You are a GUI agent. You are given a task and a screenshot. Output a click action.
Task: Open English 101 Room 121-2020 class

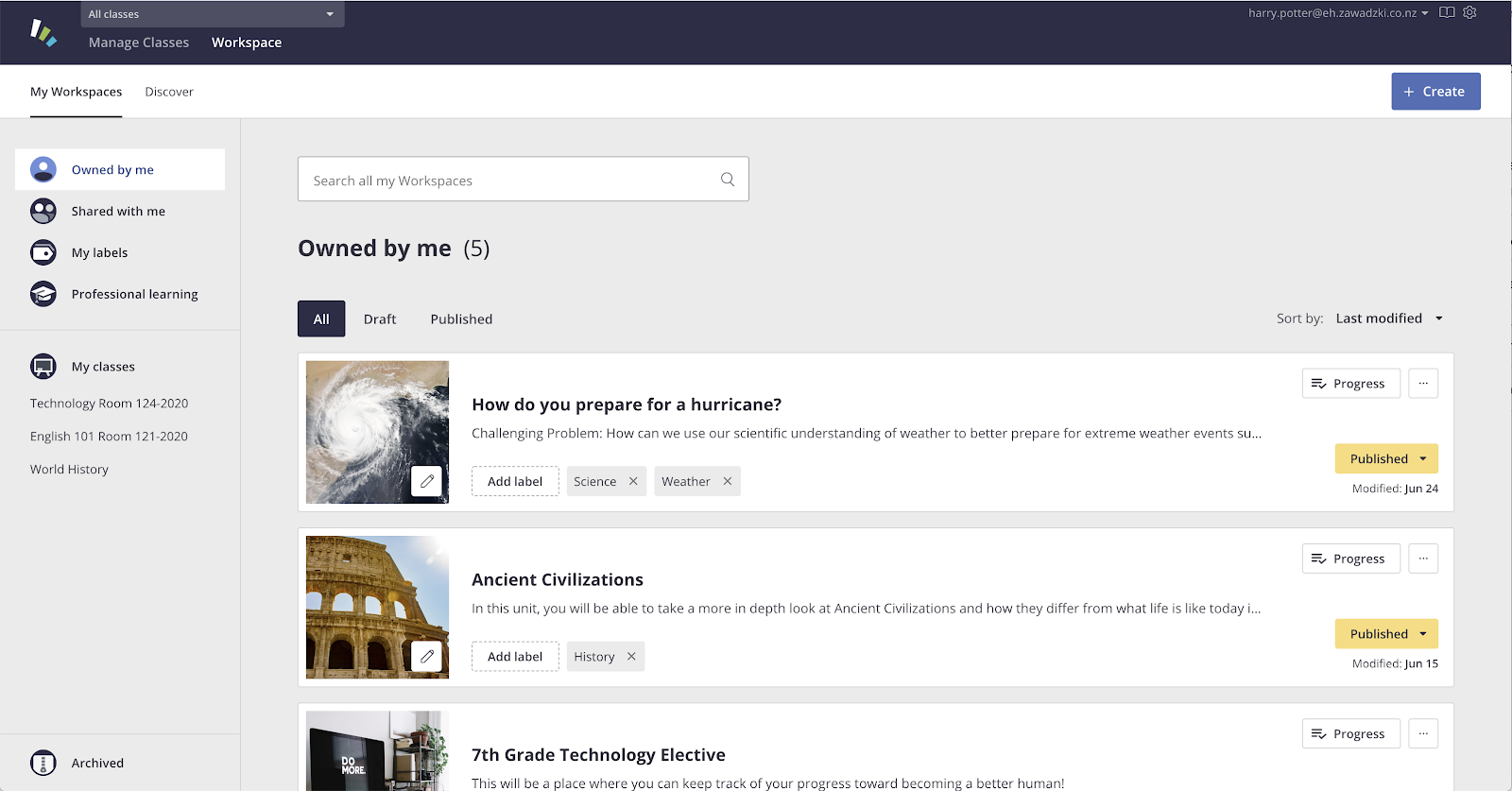pyautogui.click(x=109, y=437)
